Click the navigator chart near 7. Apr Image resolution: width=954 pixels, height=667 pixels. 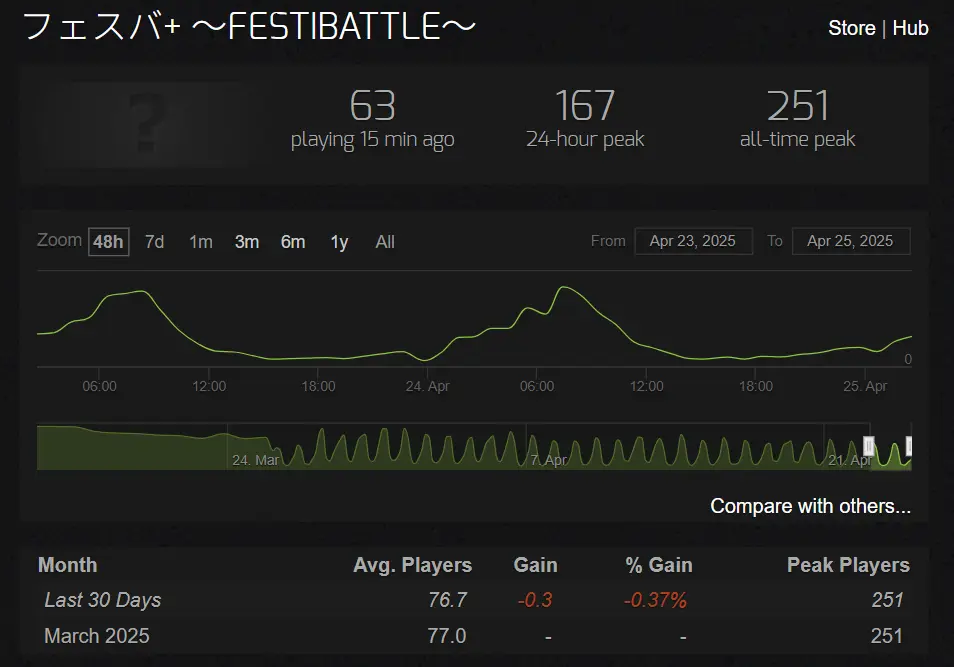(548, 460)
